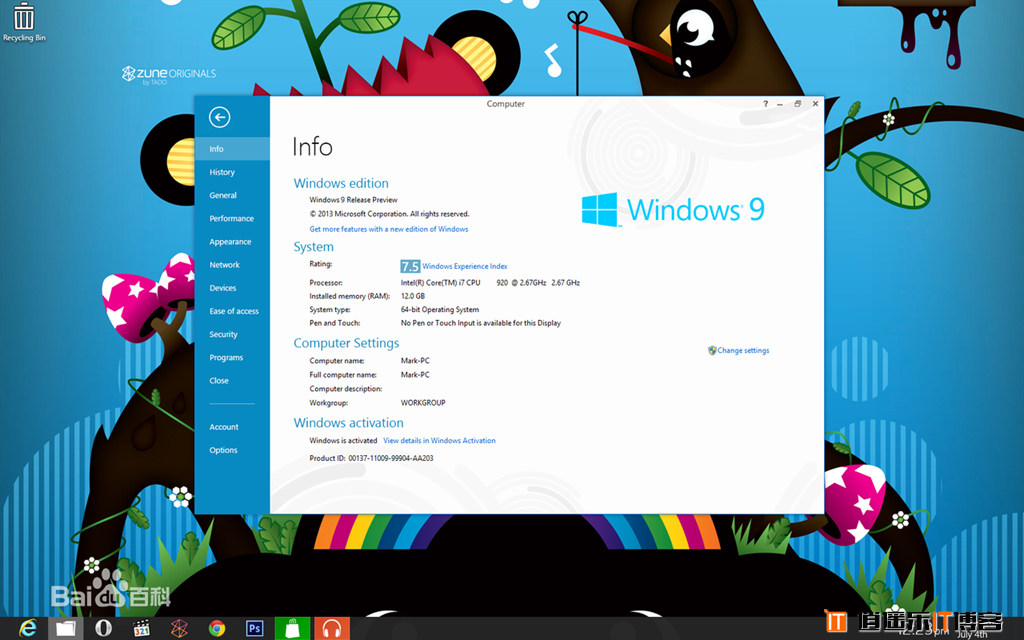
Task: Click "Get more features with a new edition of Windows"
Action: 389,229
